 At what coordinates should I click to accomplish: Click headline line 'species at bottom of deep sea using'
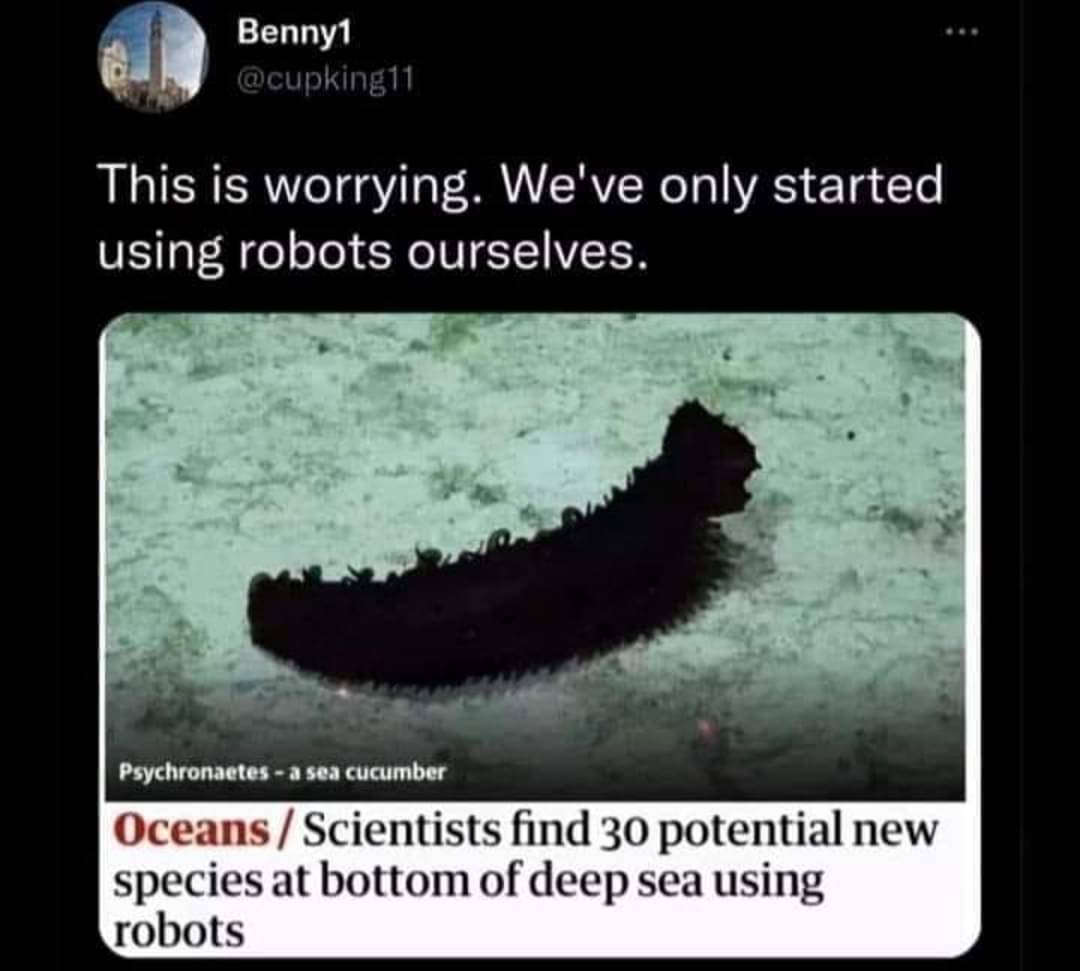coord(468,883)
